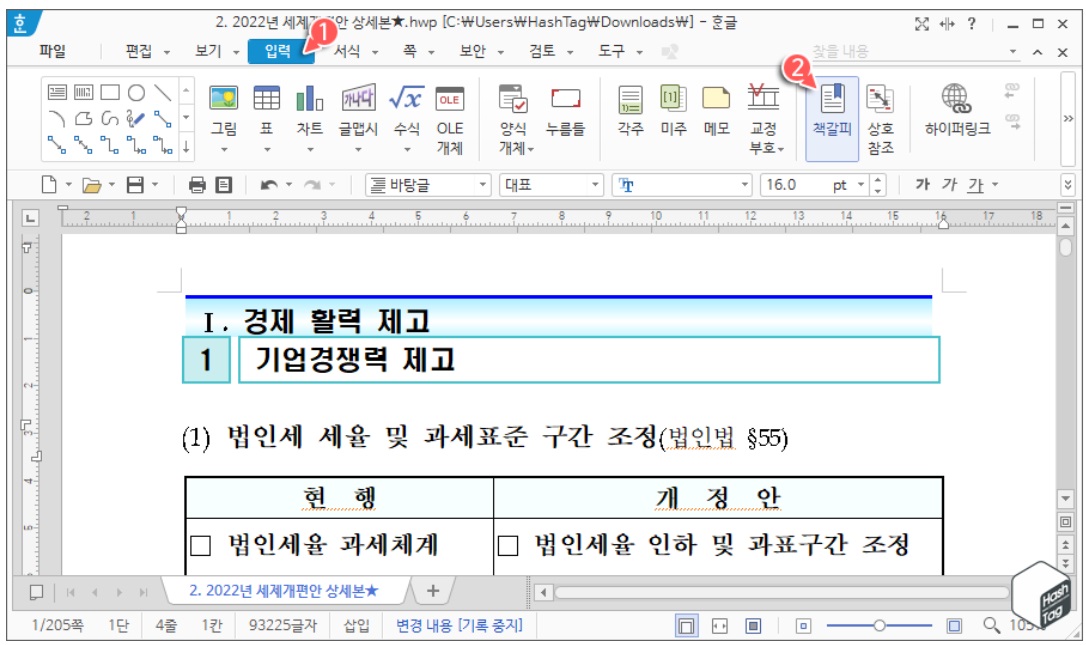Insert an OLE 개체 object
This screenshot has height=645, width=1086.
tap(449, 98)
